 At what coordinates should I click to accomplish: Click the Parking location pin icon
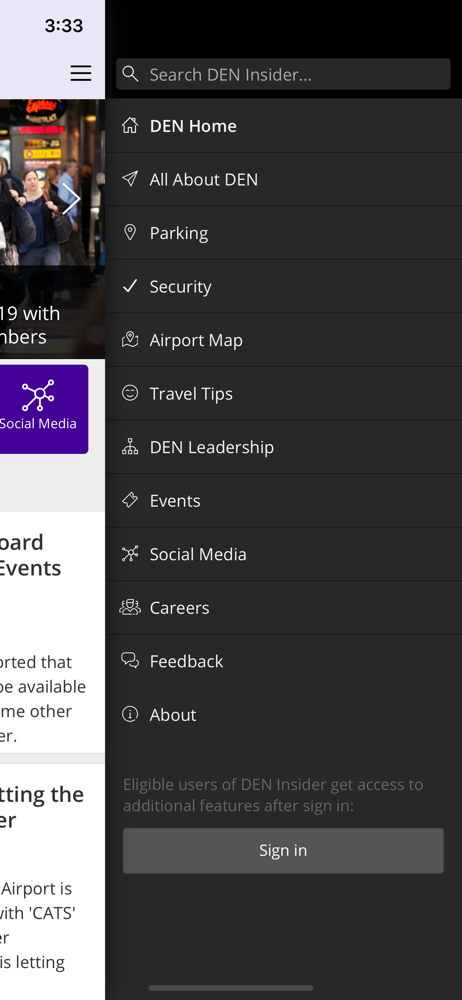[x=130, y=233]
